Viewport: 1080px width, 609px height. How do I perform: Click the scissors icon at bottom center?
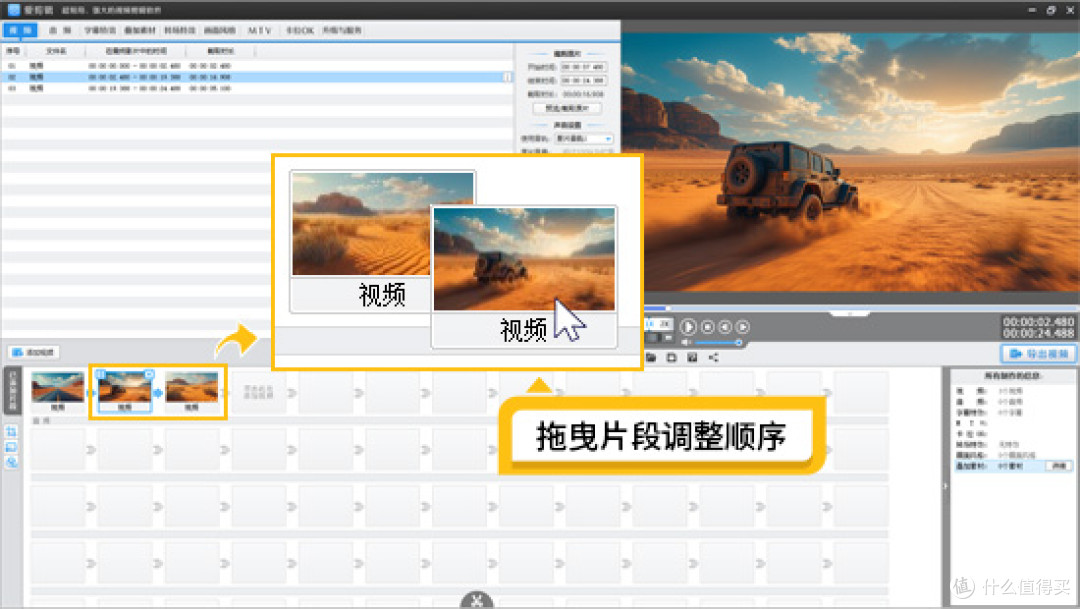tap(477, 600)
